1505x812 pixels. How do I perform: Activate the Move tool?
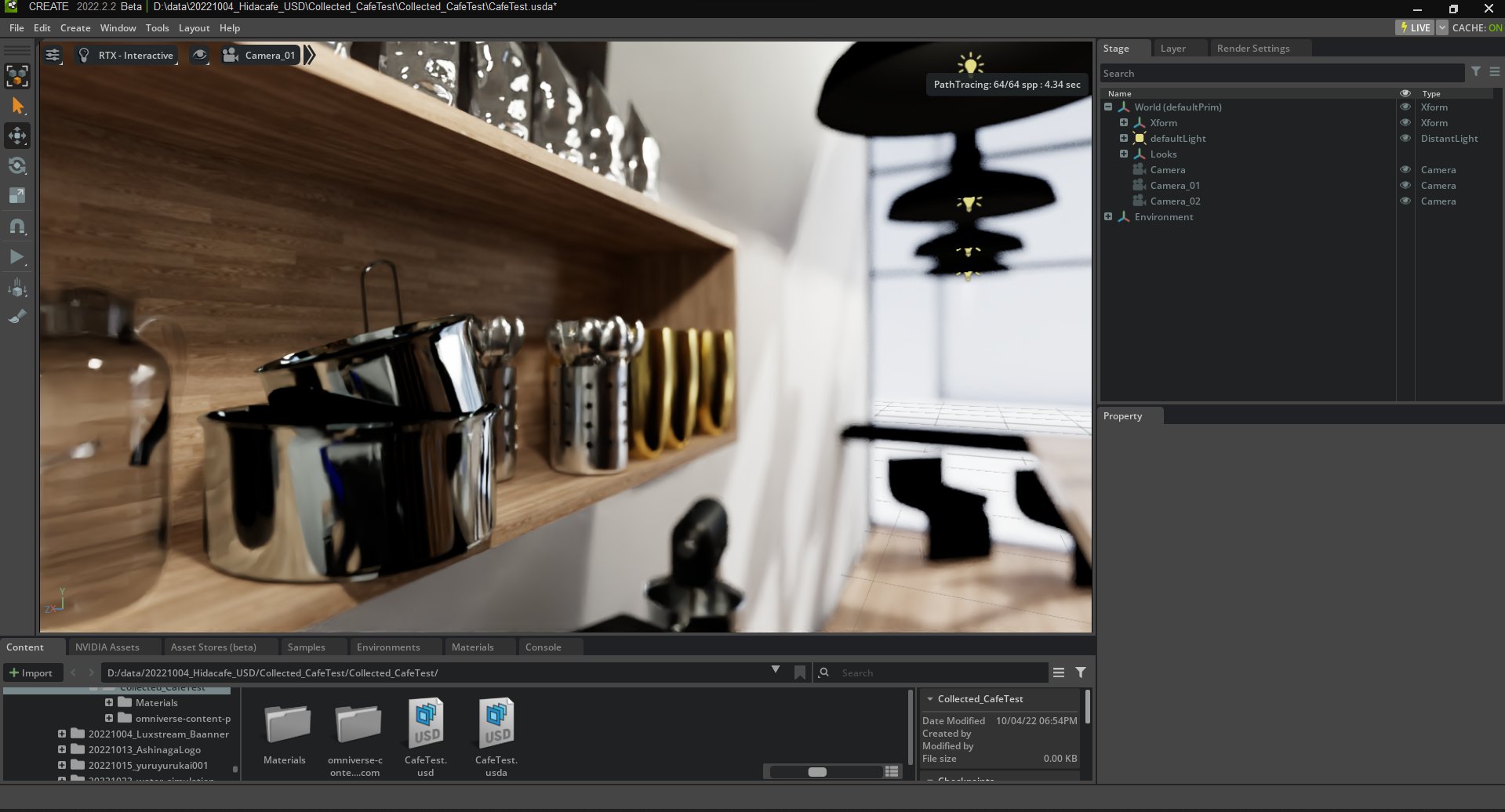17,136
